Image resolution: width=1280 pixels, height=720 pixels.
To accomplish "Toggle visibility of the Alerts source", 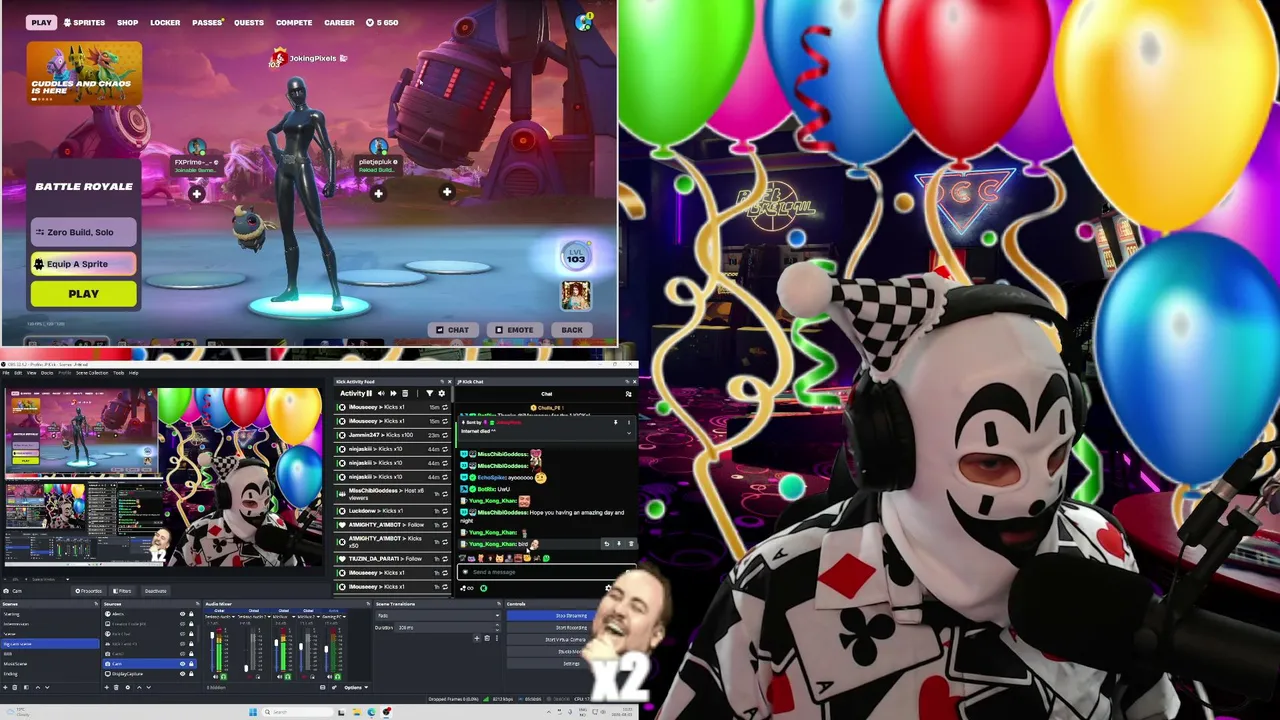I will [x=182, y=614].
